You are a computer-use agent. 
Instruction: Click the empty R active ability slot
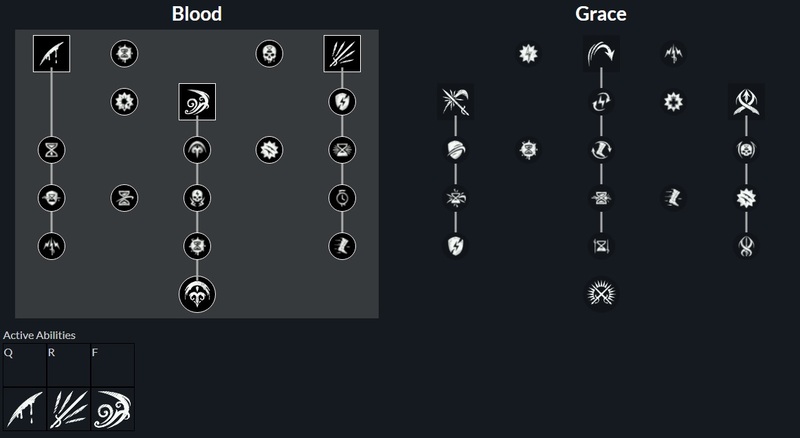(x=68, y=365)
